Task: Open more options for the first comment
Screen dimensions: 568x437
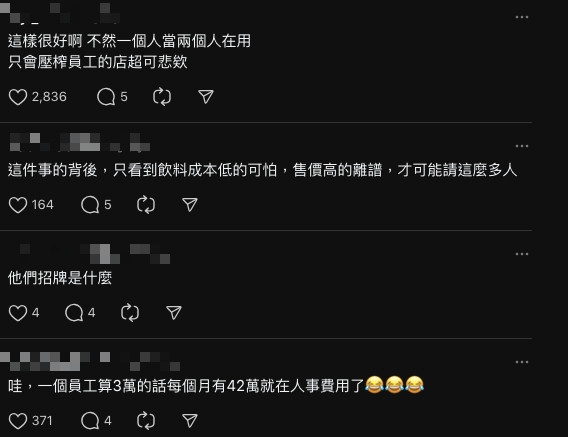Action: pyautogui.click(x=522, y=17)
